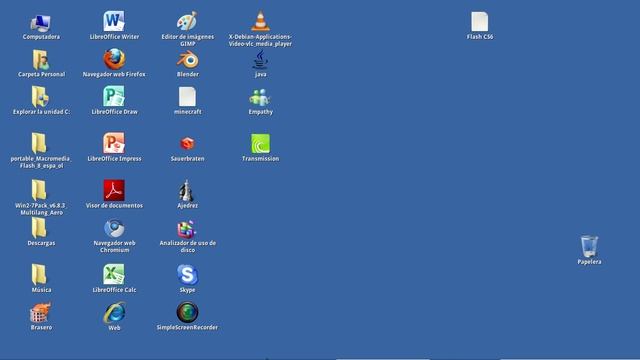
Task: Click the java icon
Action: coord(260,60)
